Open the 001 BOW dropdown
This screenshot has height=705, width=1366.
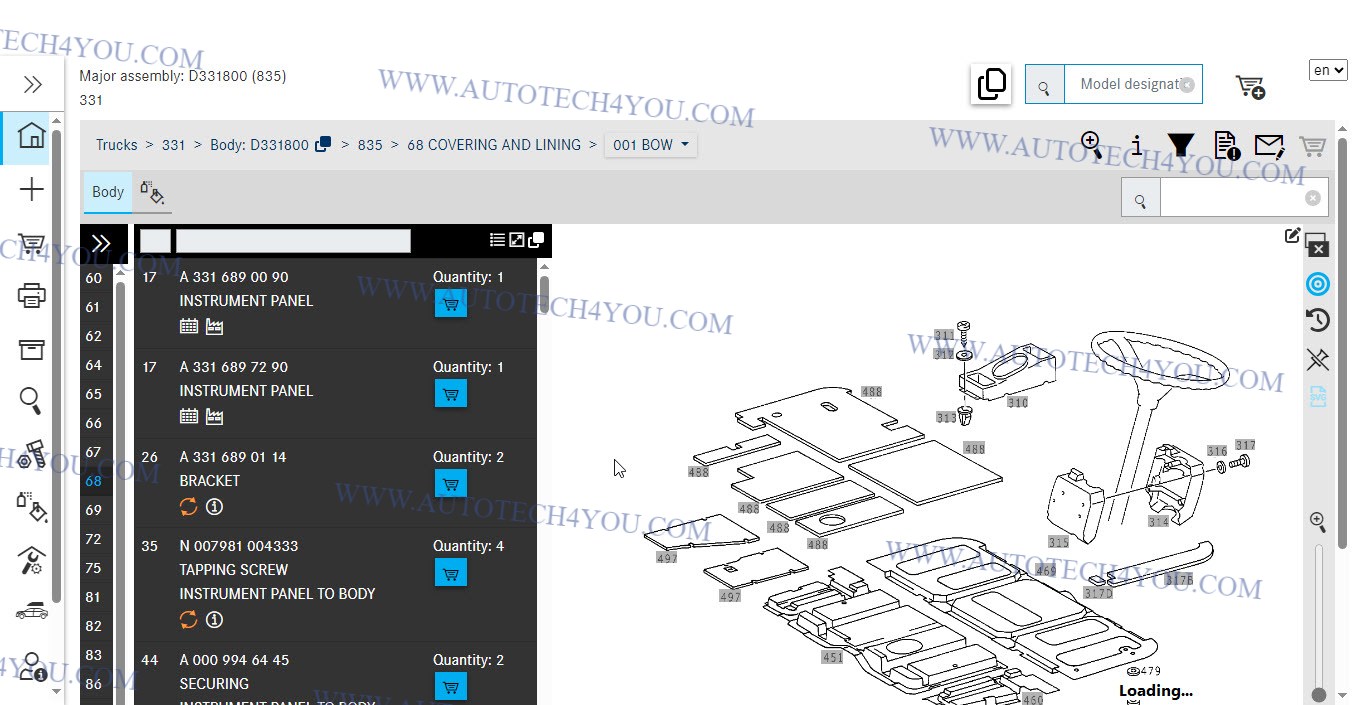tap(651, 145)
